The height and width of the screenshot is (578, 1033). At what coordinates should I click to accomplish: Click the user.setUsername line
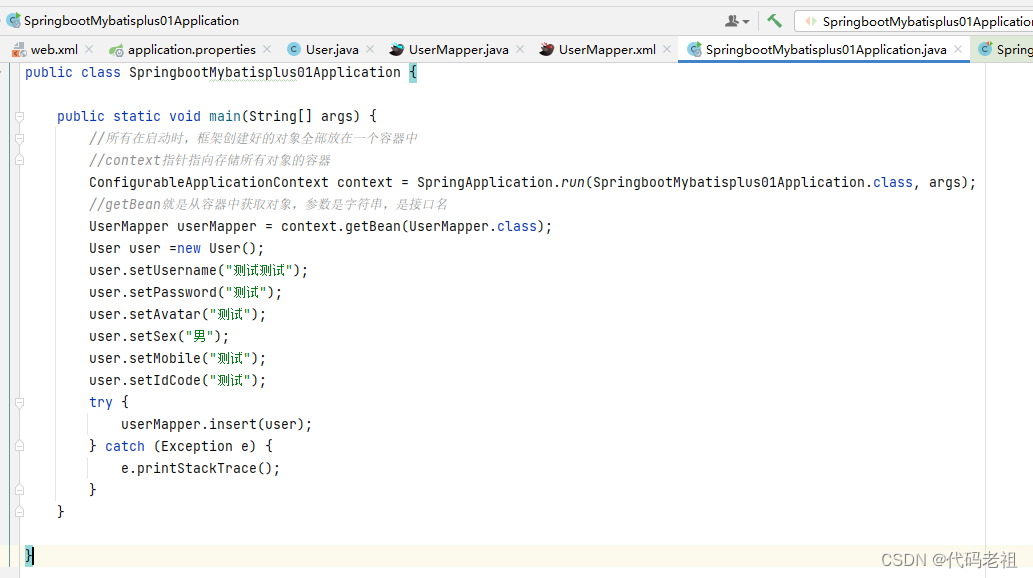point(198,270)
